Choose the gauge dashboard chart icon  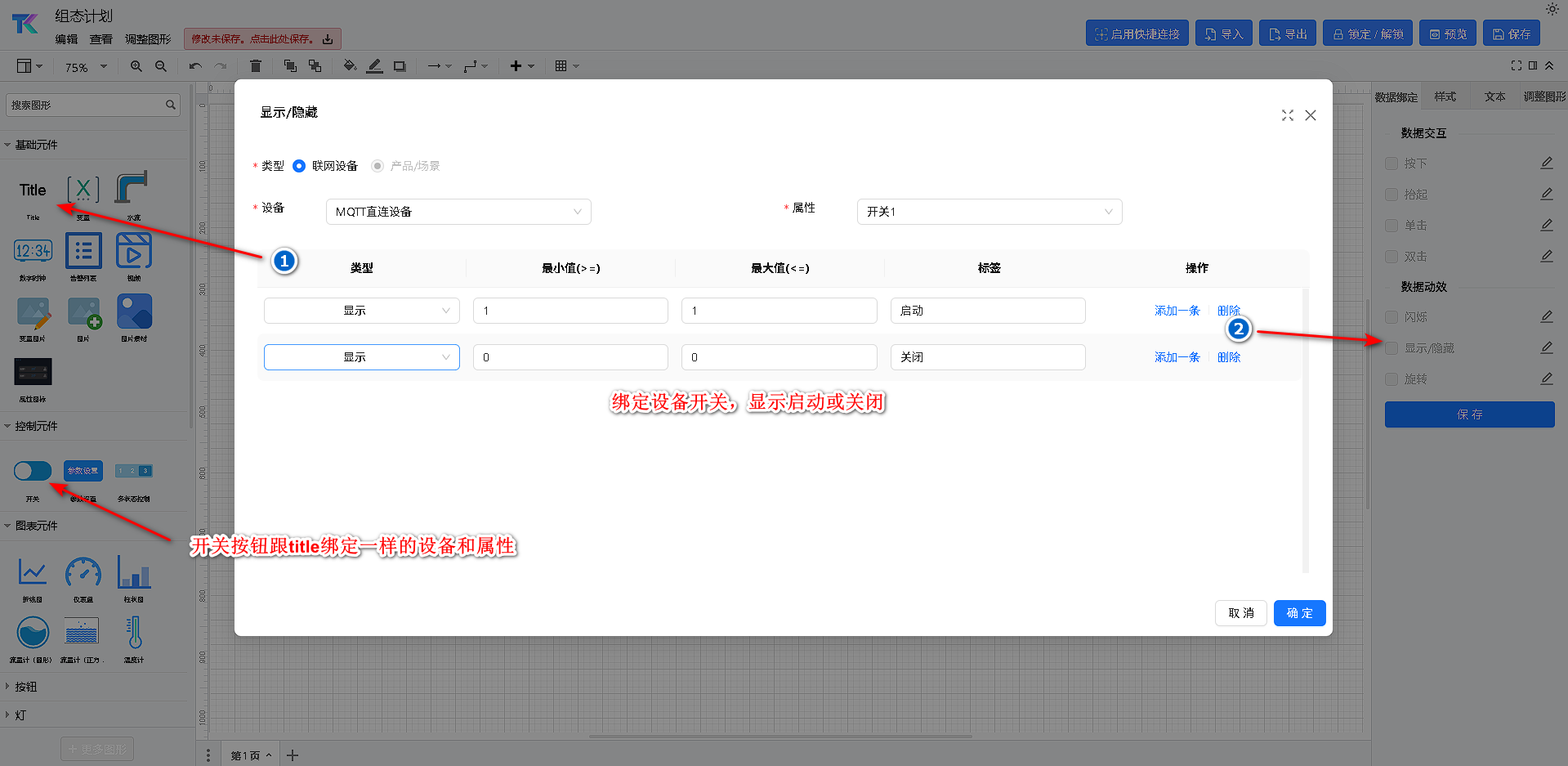83,572
